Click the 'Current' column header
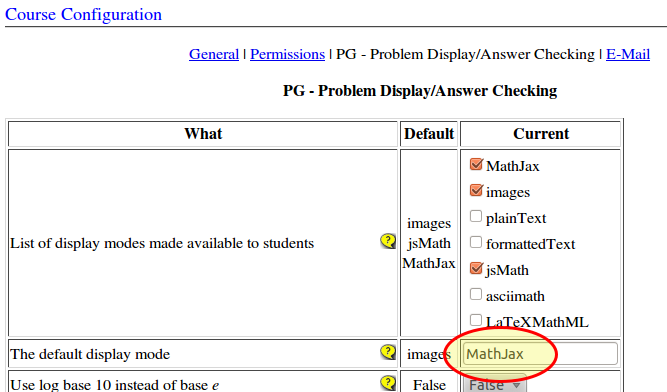The height and width of the screenshot is (392, 667). [x=541, y=134]
